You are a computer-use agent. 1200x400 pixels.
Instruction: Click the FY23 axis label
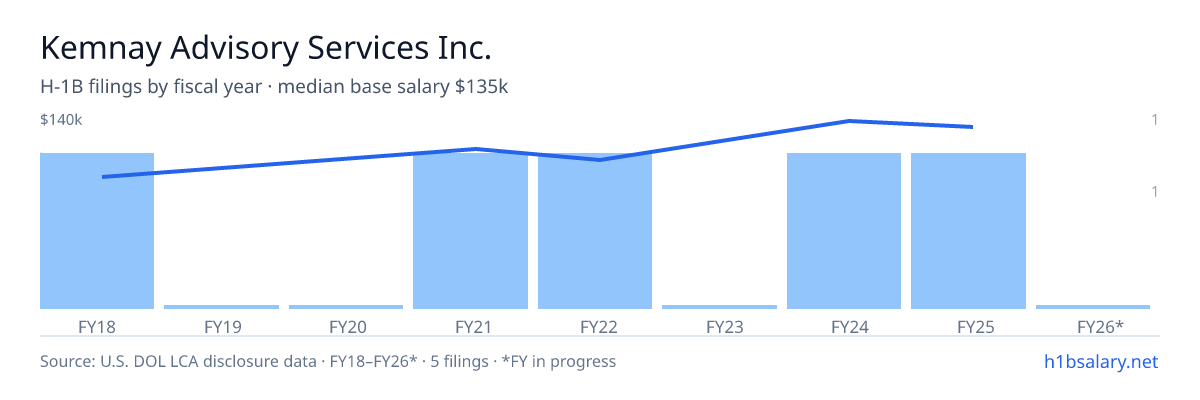coord(724,326)
